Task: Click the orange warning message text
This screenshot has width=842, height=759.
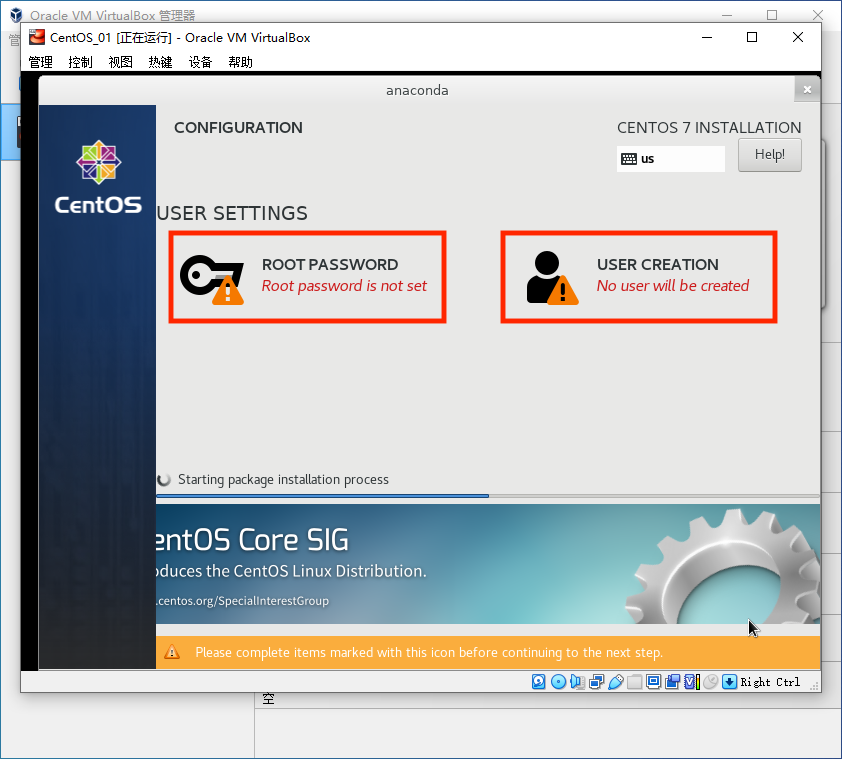Action: (429, 653)
